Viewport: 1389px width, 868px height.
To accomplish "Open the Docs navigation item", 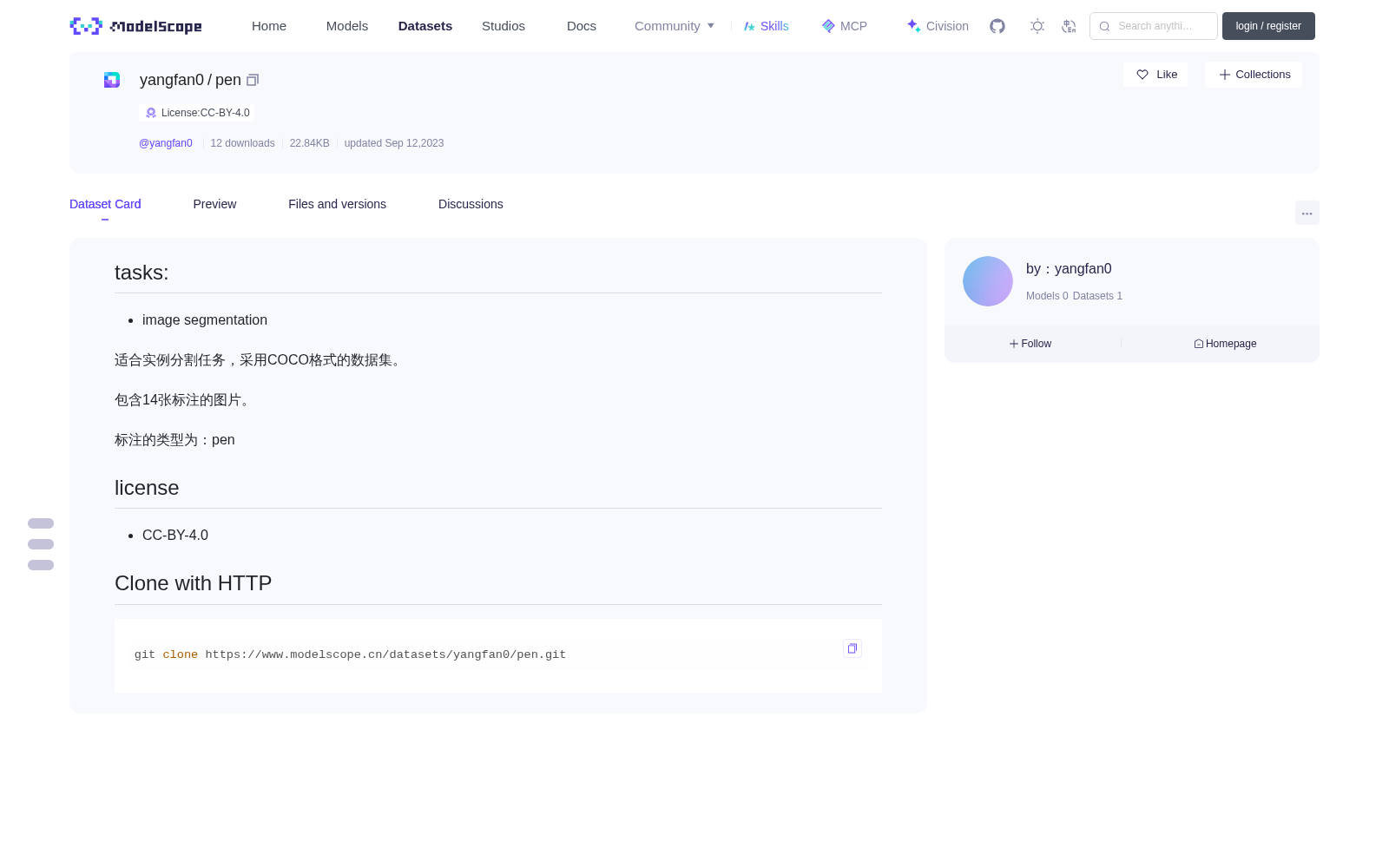I will click(x=582, y=26).
